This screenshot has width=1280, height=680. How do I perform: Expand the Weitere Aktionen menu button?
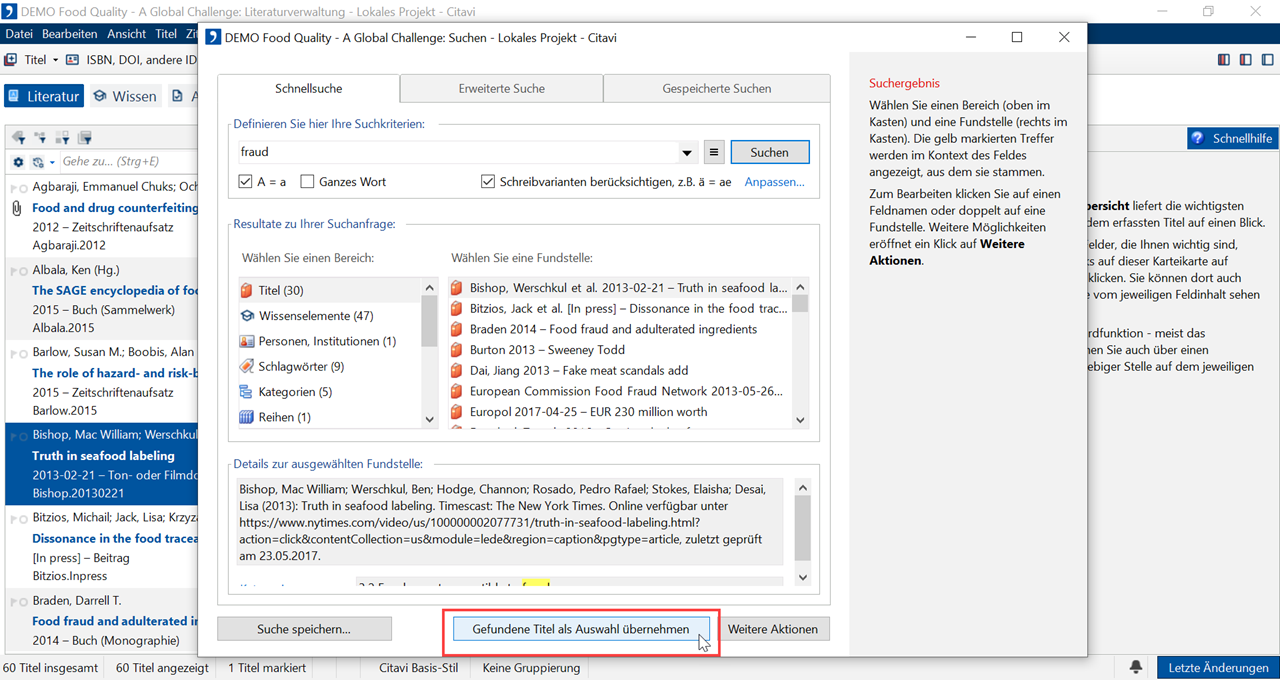click(x=772, y=629)
